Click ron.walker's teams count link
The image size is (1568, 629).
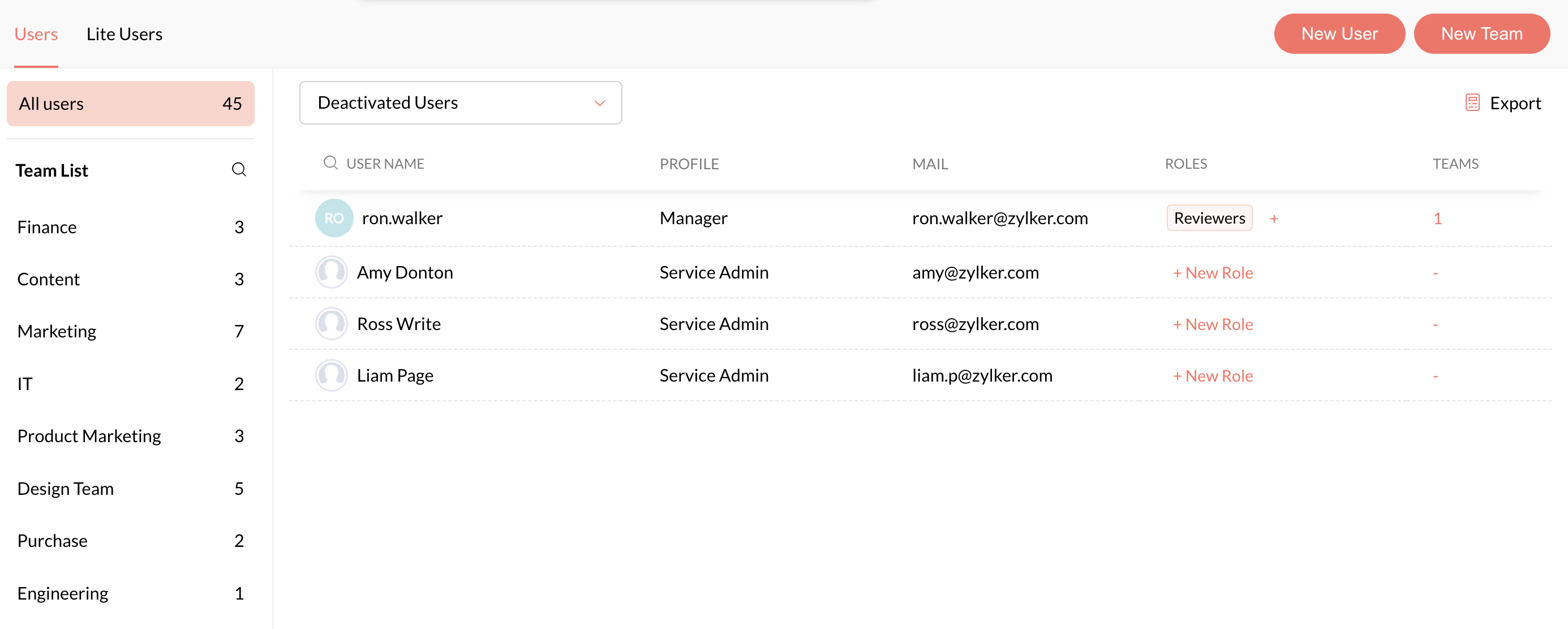coord(1437,219)
